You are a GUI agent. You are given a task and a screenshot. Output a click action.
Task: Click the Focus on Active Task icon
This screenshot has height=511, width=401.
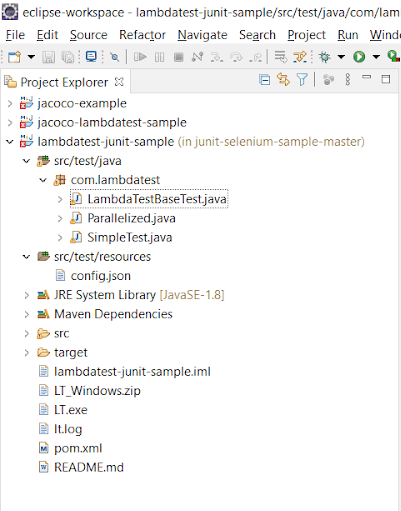[328, 80]
